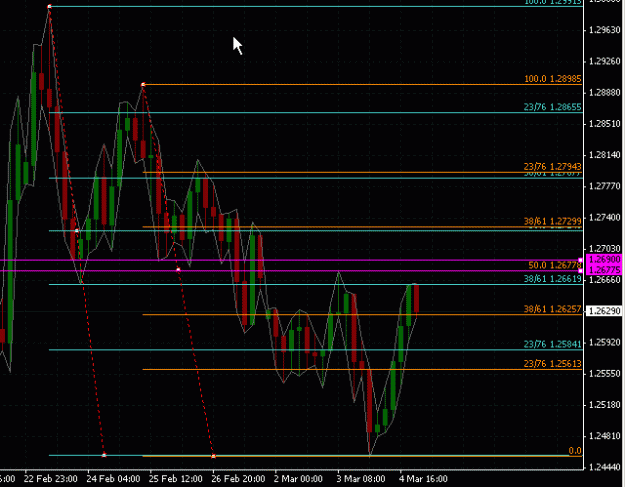625x487 pixels.
Task: Click the 1.28880 price scale value
Action: point(605,92)
